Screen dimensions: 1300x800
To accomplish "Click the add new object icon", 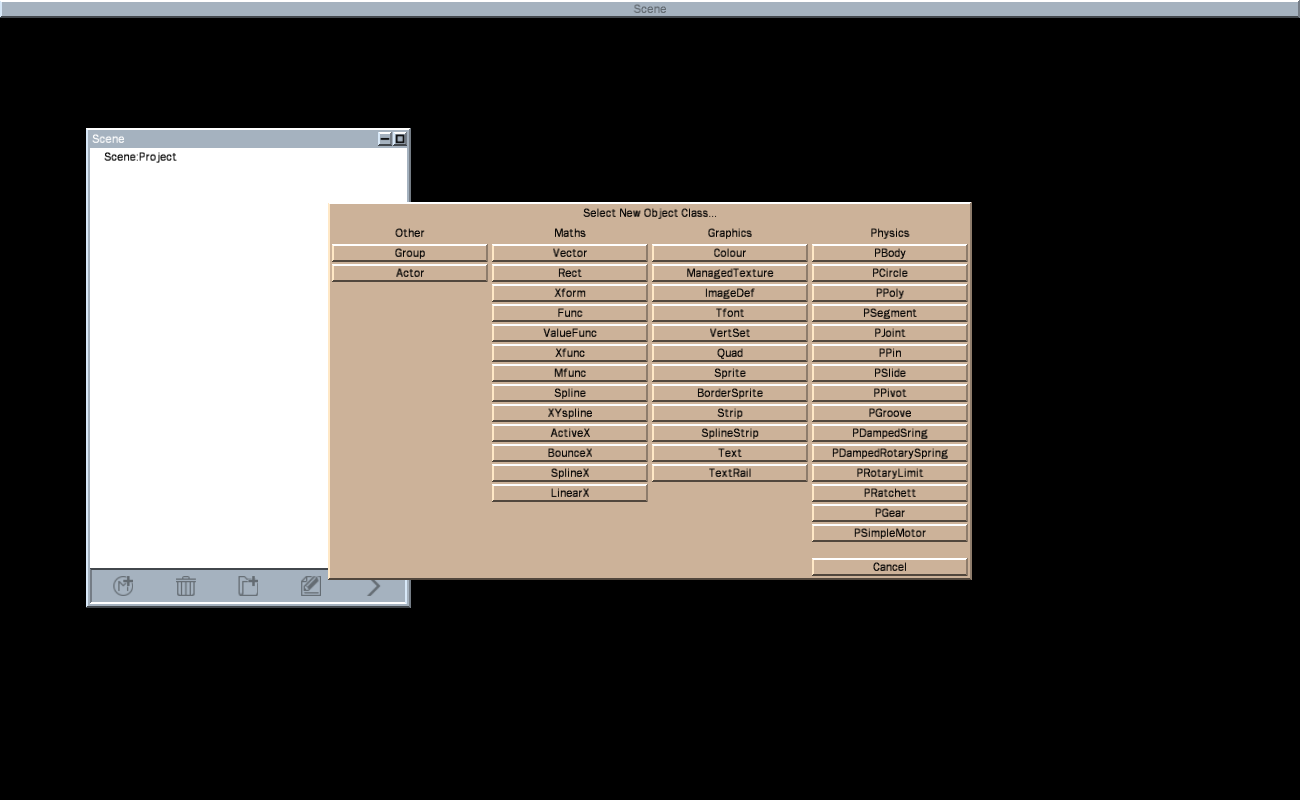I will tap(123, 586).
